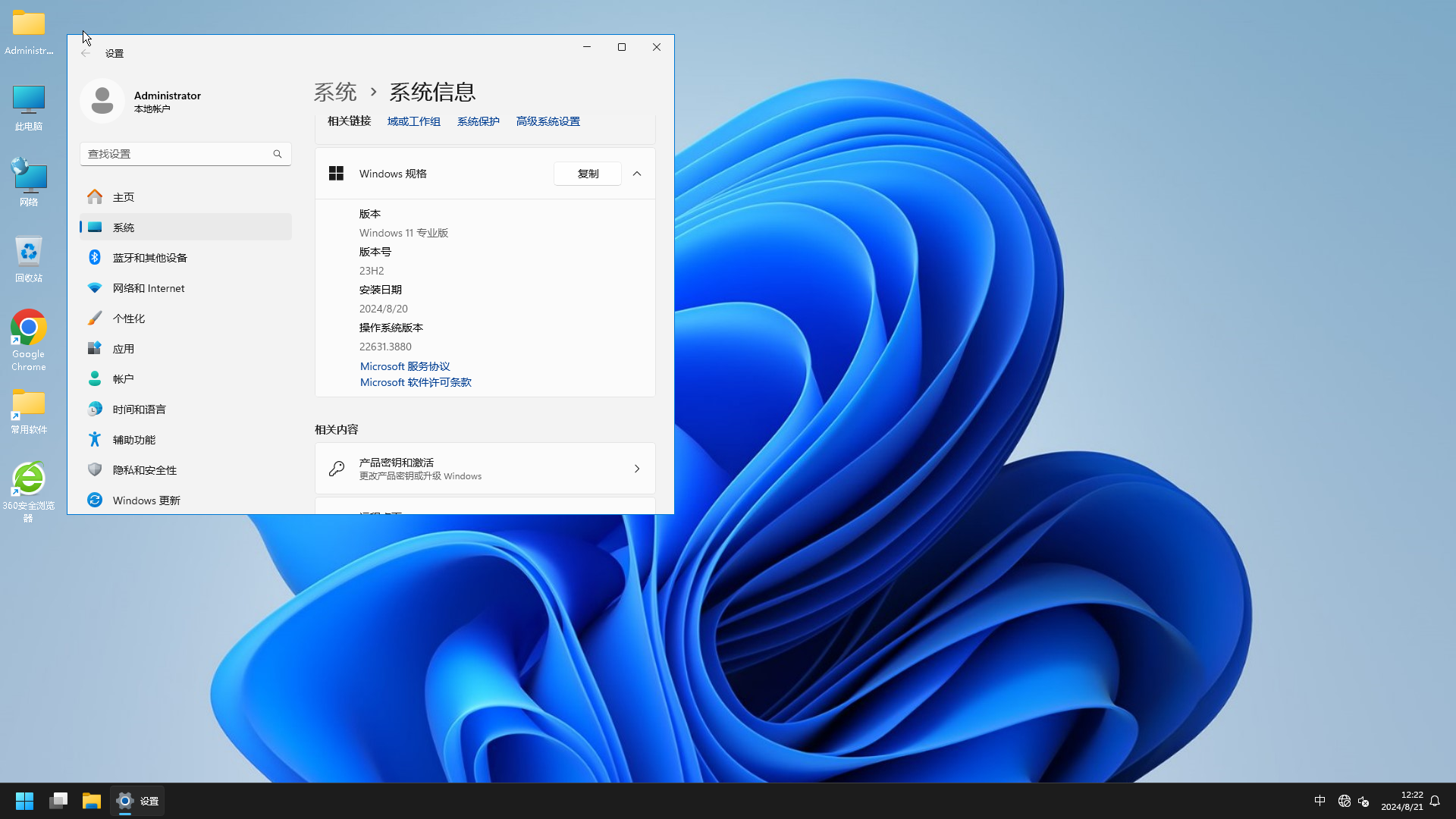This screenshot has height=819, width=1456.
Task: Open the 域或工作组 link
Action: pyautogui.click(x=413, y=121)
